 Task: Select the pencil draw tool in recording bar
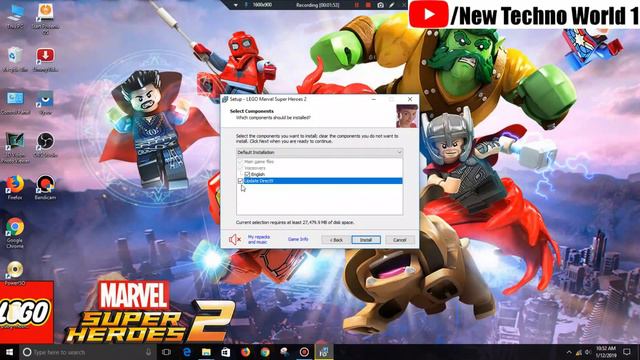392,5
